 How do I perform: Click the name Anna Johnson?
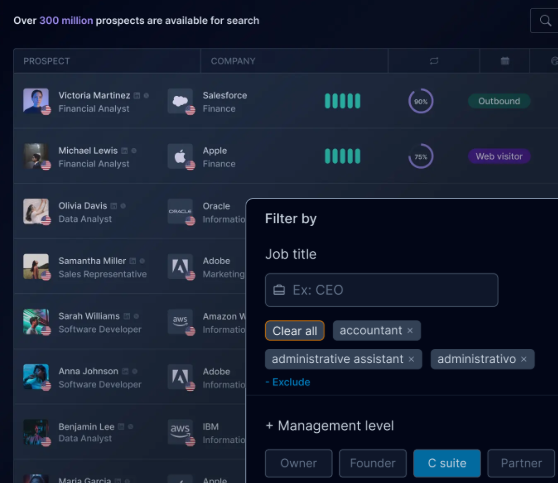(x=88, y=371)
